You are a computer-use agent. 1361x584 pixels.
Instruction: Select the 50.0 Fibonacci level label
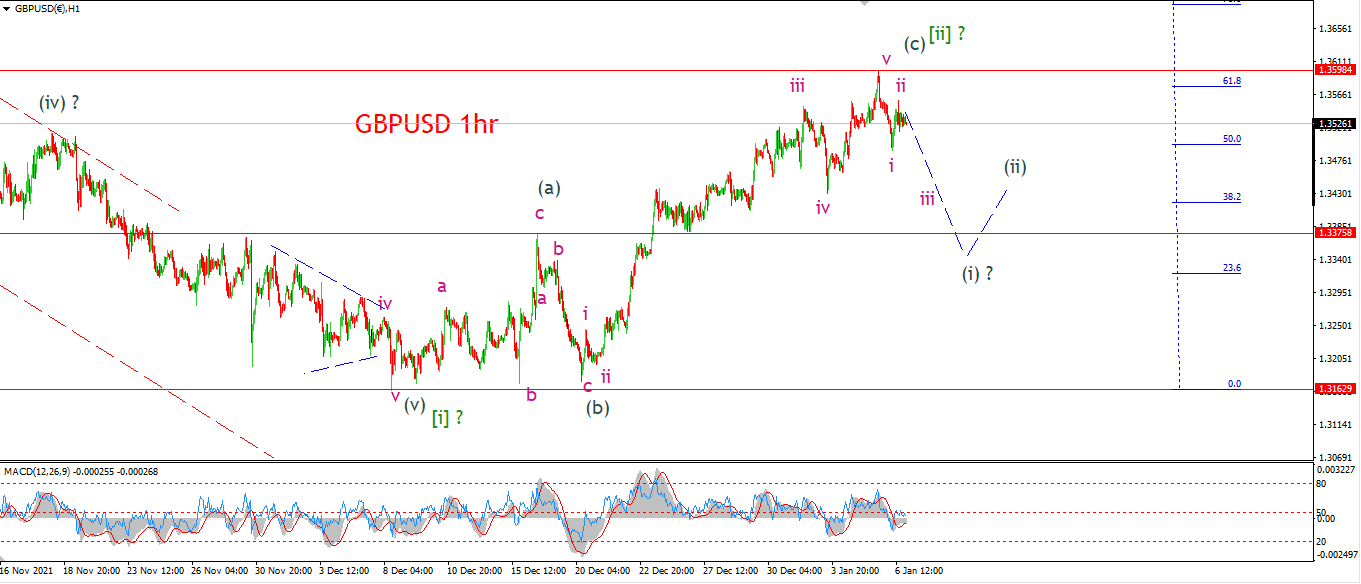pos(1232,139)
